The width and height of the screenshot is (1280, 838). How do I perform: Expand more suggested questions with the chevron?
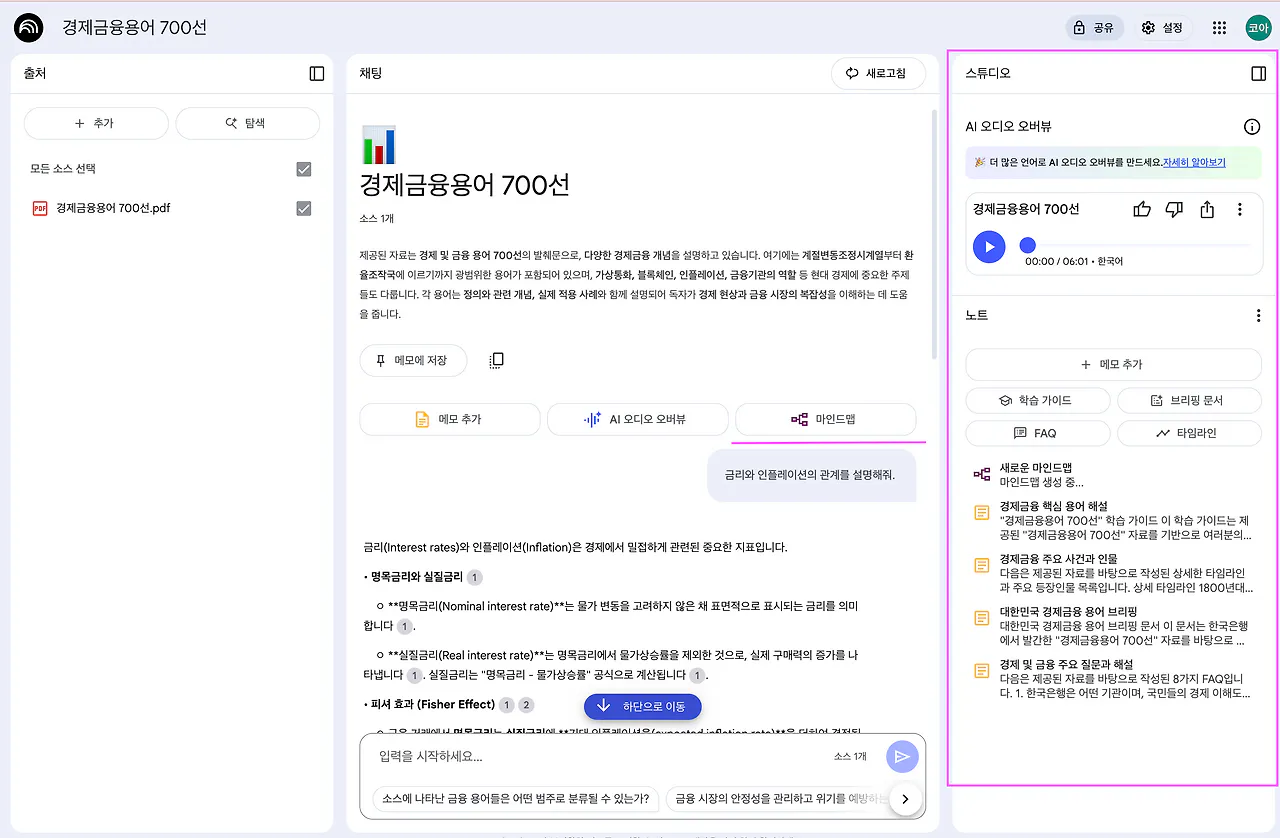point(905,799)
